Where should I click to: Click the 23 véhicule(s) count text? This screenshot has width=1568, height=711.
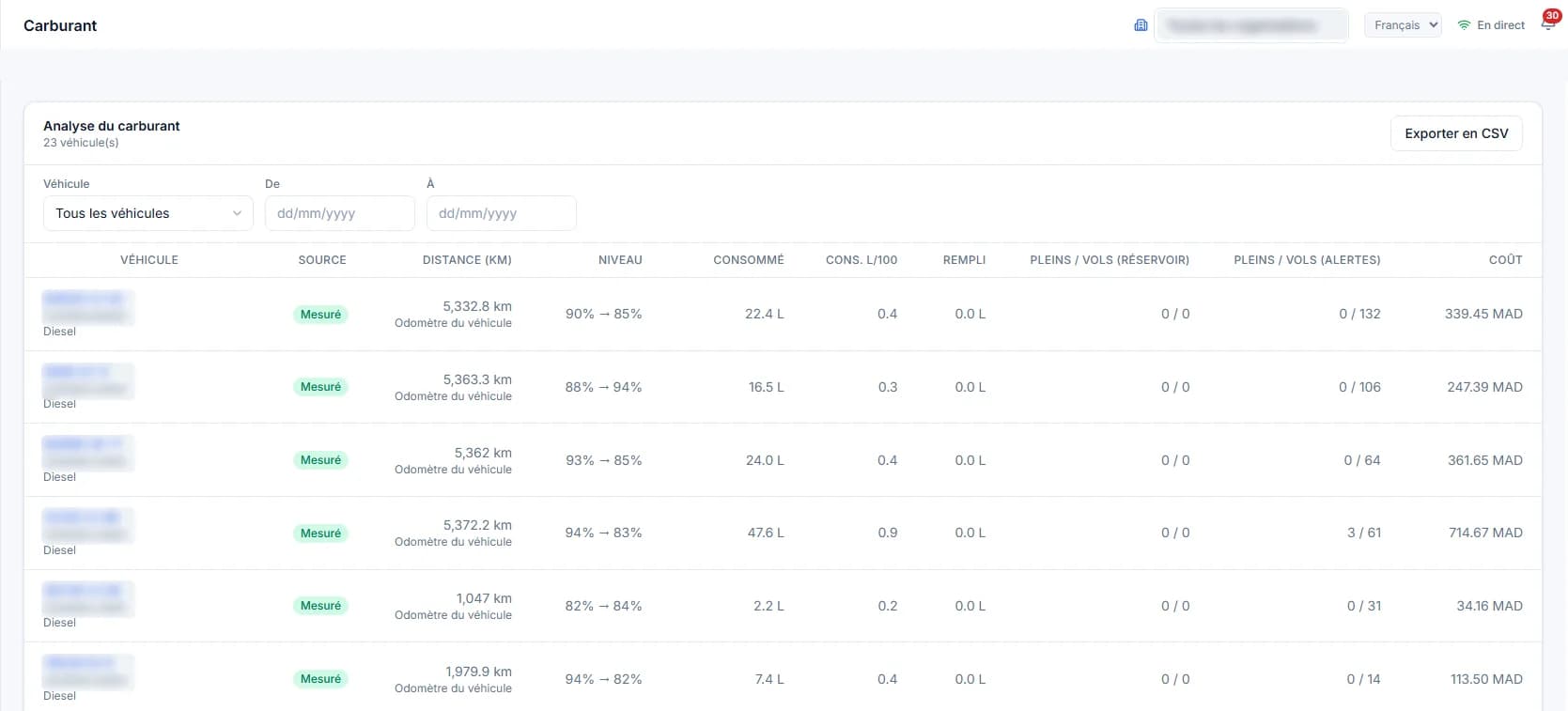click(81, 143)
